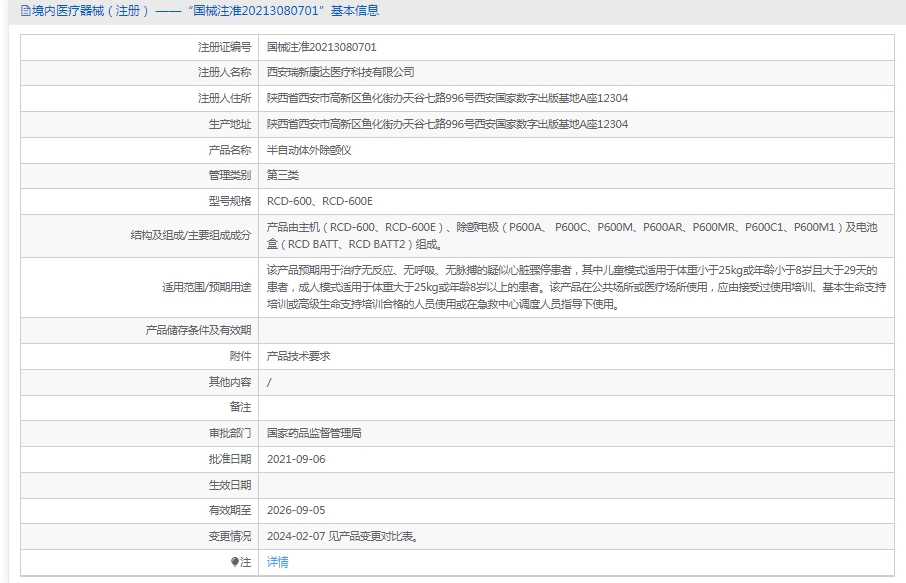Select approving department 国家药品监督管理局
The image size is (906, 583).
pyautogui.click(x=314, y=433)
